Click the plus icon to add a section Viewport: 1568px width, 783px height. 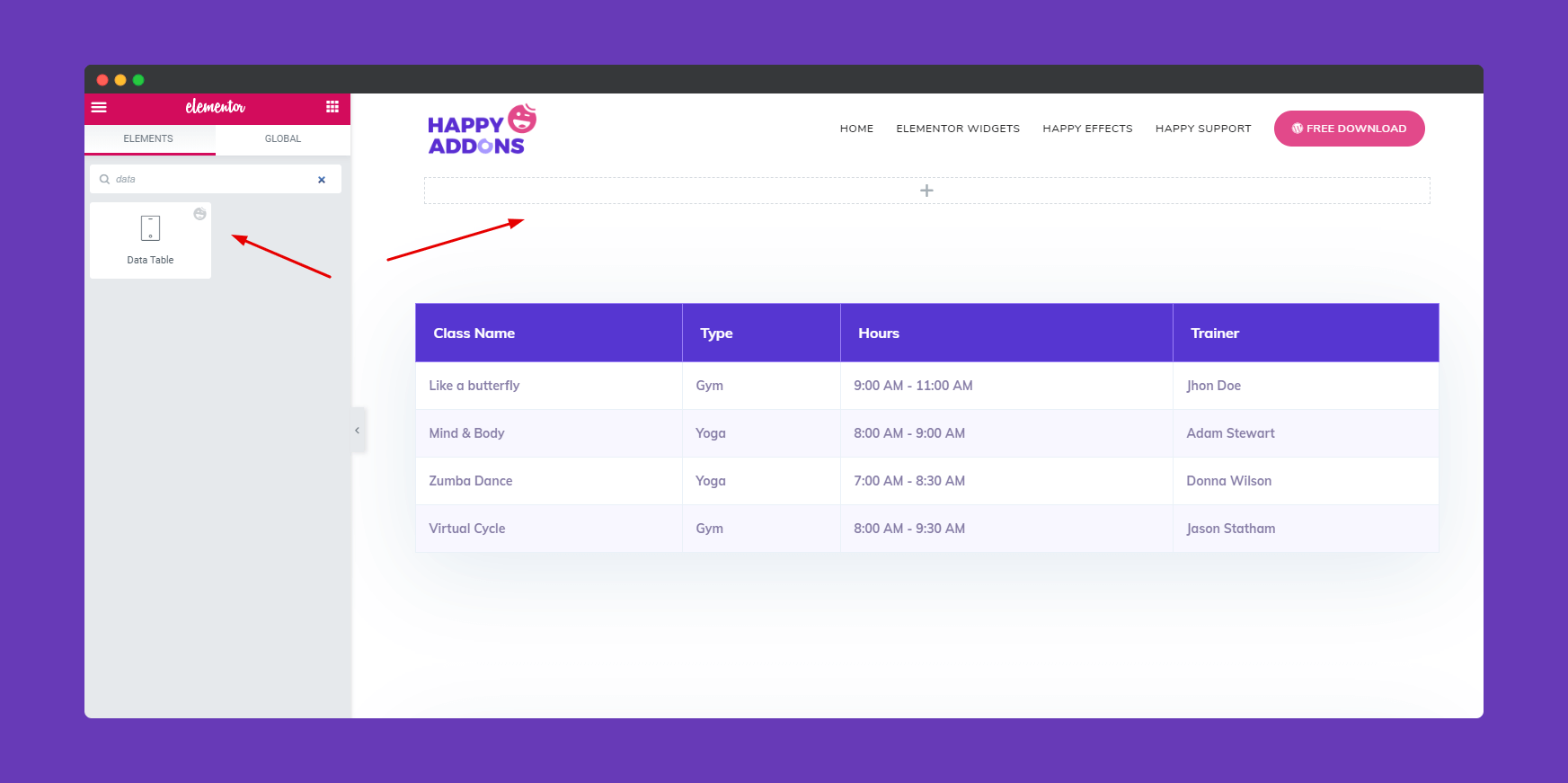pos(926,191)
